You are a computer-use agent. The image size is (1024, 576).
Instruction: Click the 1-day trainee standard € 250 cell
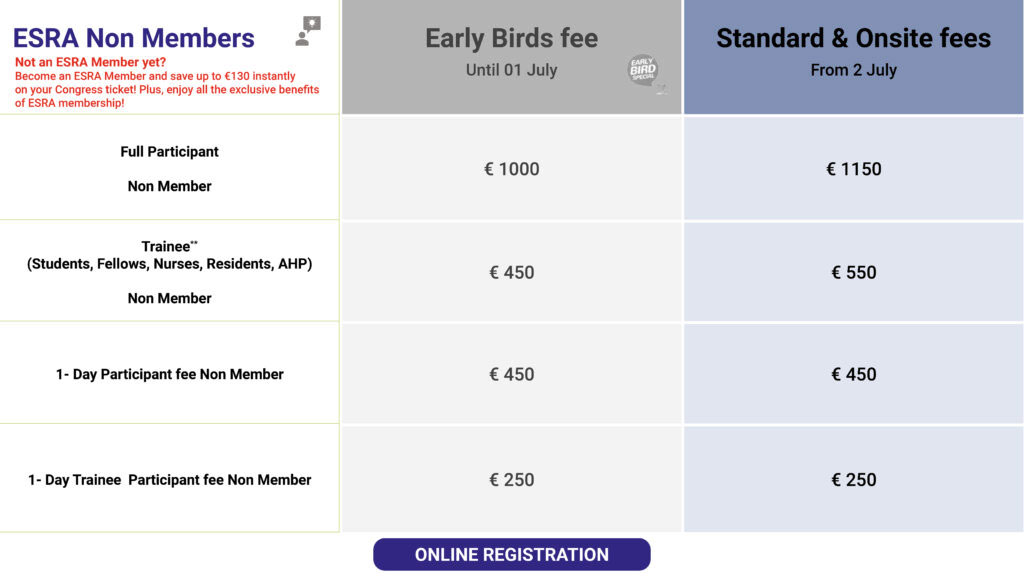(853, 480)
